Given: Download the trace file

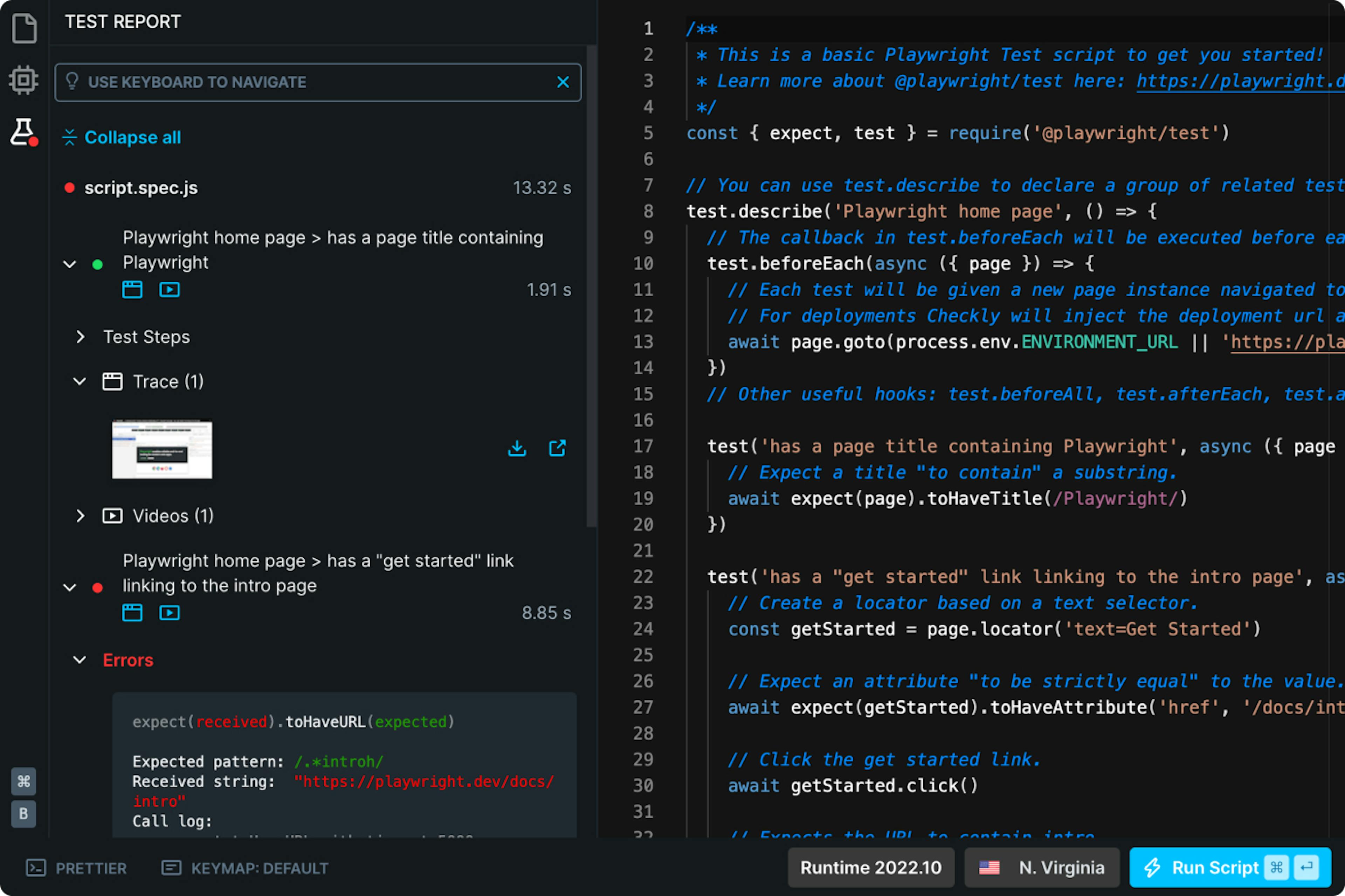Looking at the screenshot, I should pyautogui.click(x=517, y=449).
